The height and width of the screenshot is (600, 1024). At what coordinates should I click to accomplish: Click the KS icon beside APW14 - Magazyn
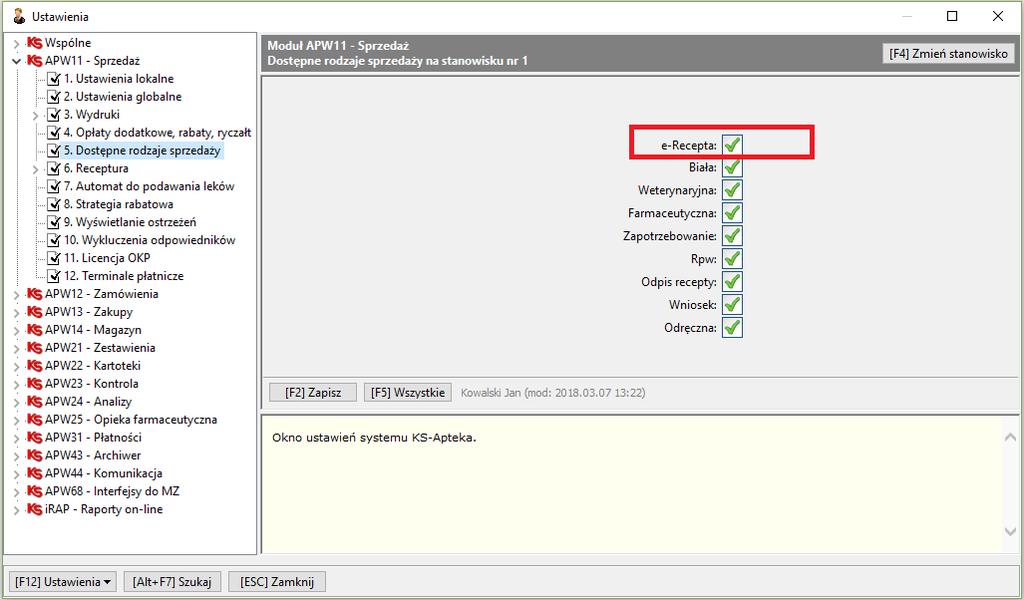coord(35,330)
